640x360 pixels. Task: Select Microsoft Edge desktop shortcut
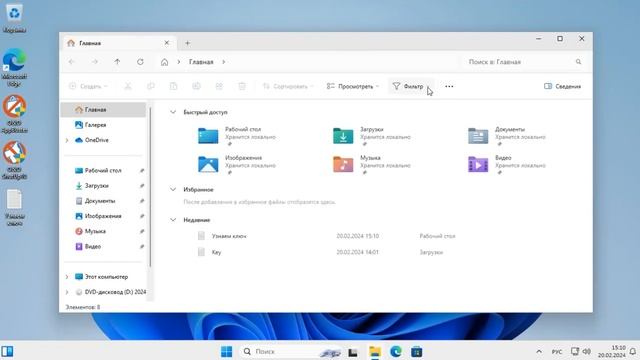click(x=14, y=67)
